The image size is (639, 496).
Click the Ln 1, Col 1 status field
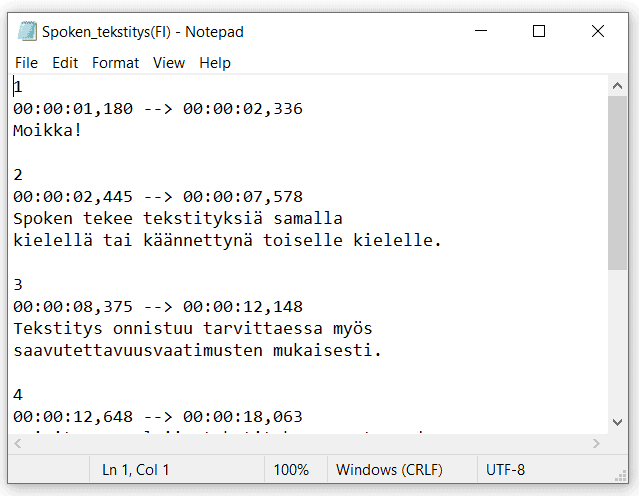click(x=135, y=470)
